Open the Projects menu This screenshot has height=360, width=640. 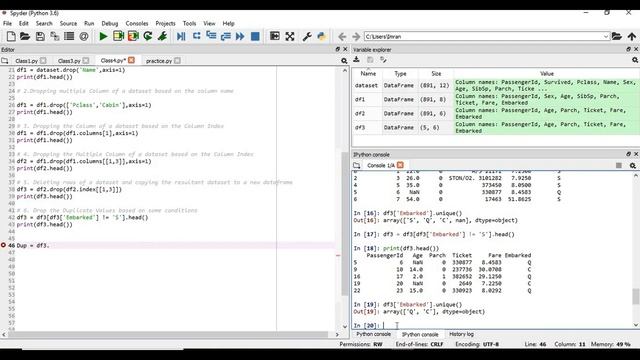click(165, 23)
